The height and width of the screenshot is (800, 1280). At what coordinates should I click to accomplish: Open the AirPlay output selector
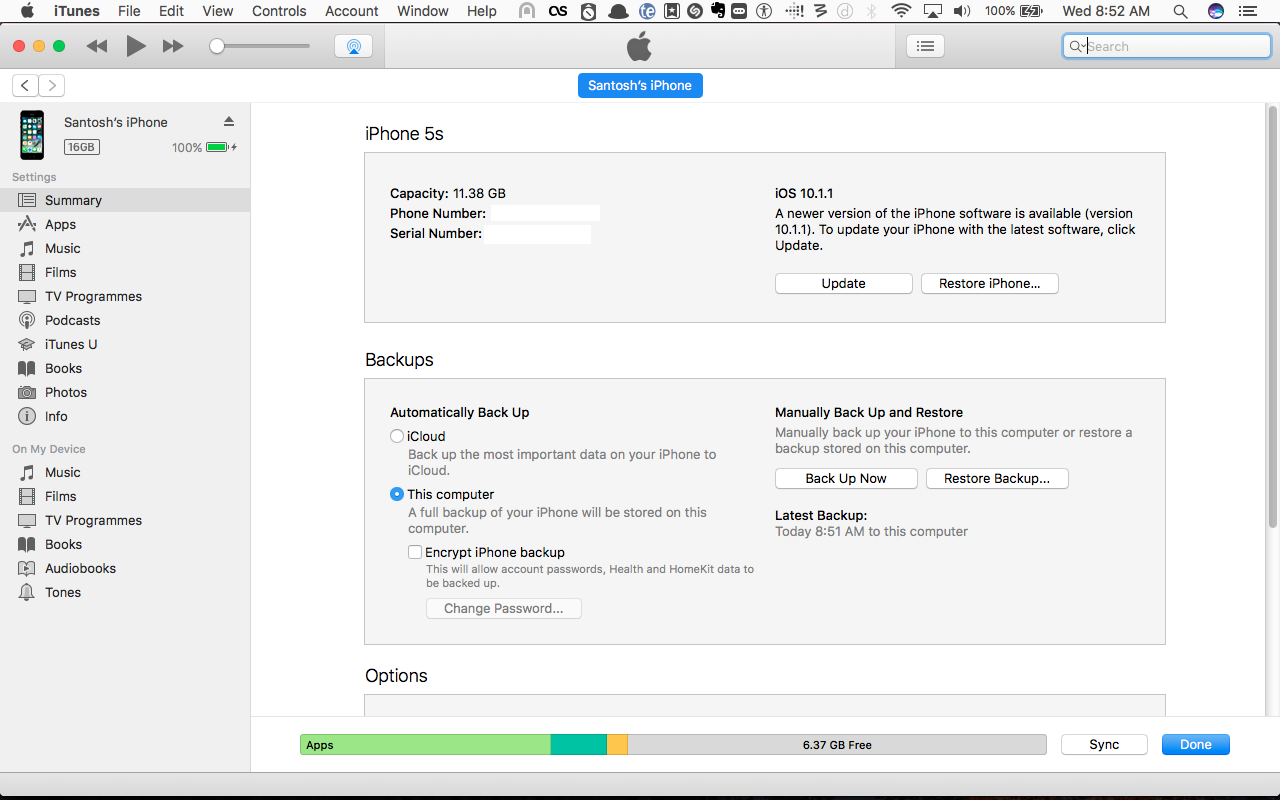(353, 46)
